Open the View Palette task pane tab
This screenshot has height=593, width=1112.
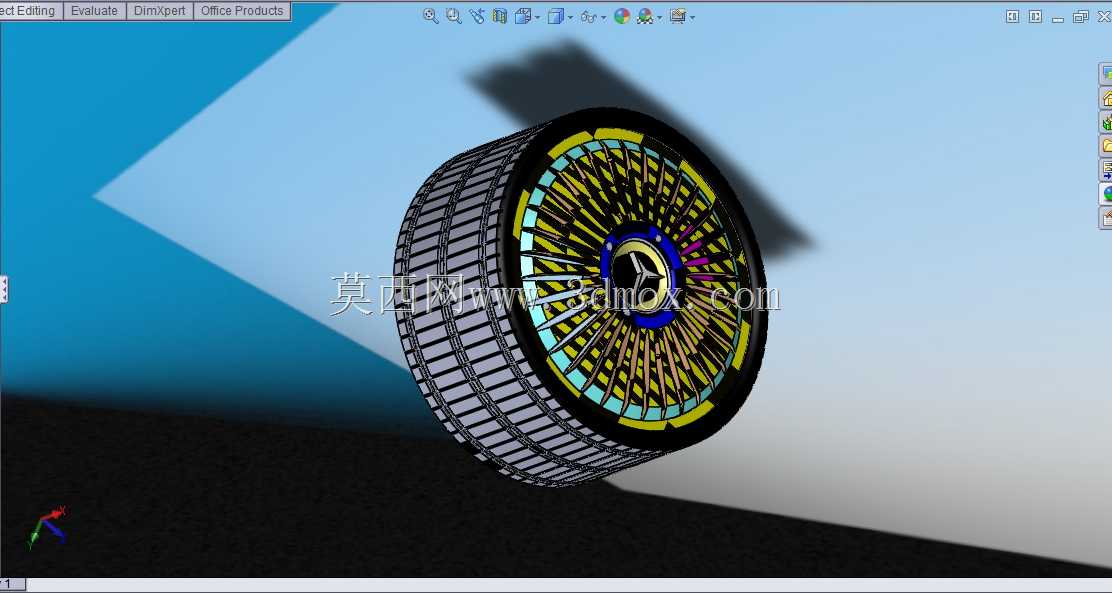pyautogui.click(x=1106, y=170)
